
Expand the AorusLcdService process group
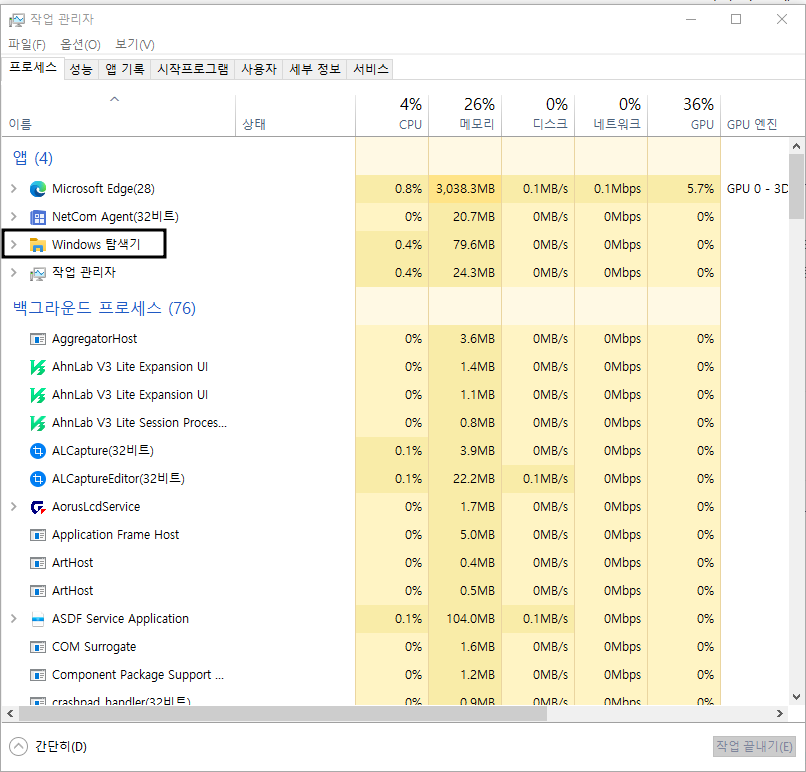coord(14,507)
